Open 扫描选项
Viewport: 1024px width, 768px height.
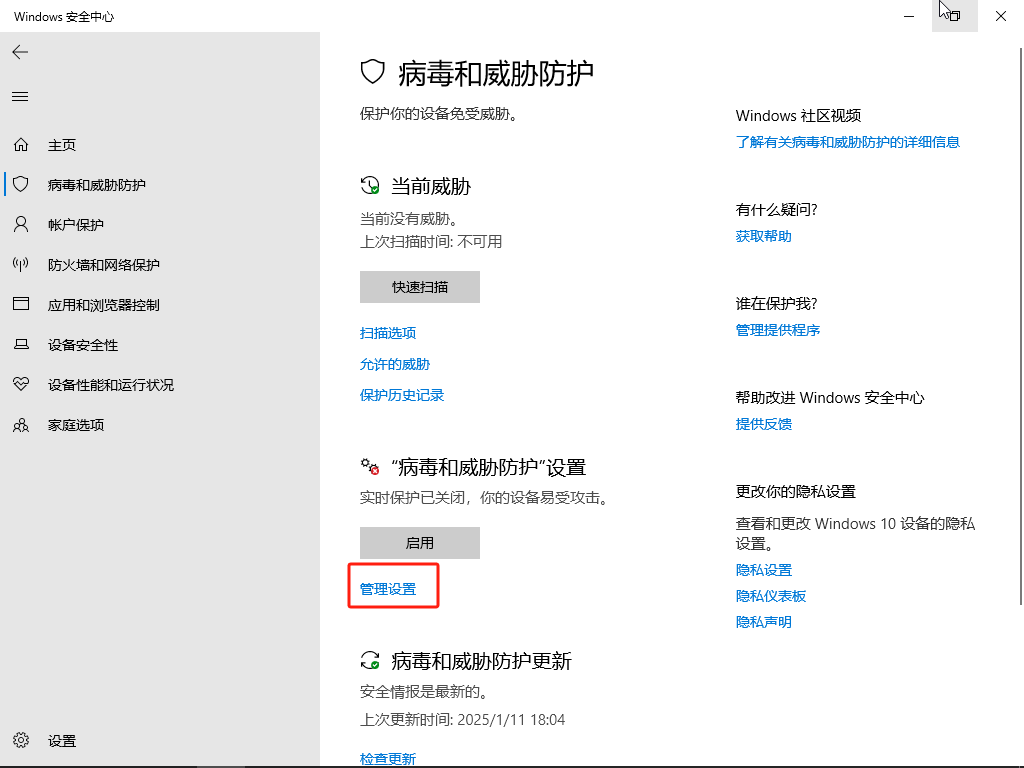[x=387, y=332]
